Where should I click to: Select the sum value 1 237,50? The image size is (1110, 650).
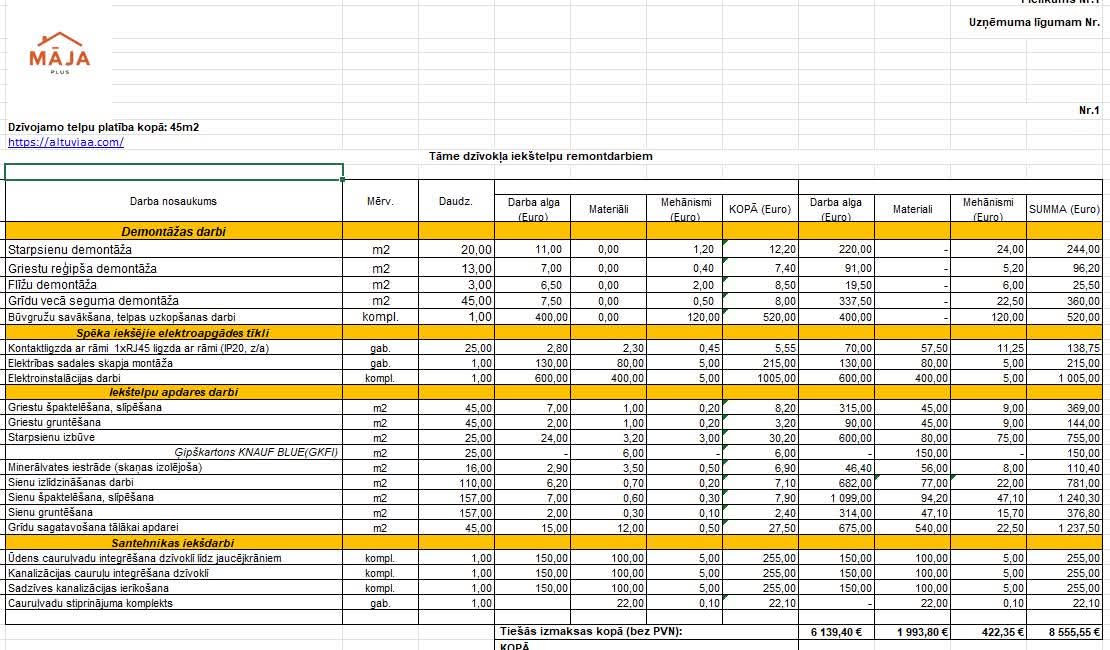coord(1064,528)
